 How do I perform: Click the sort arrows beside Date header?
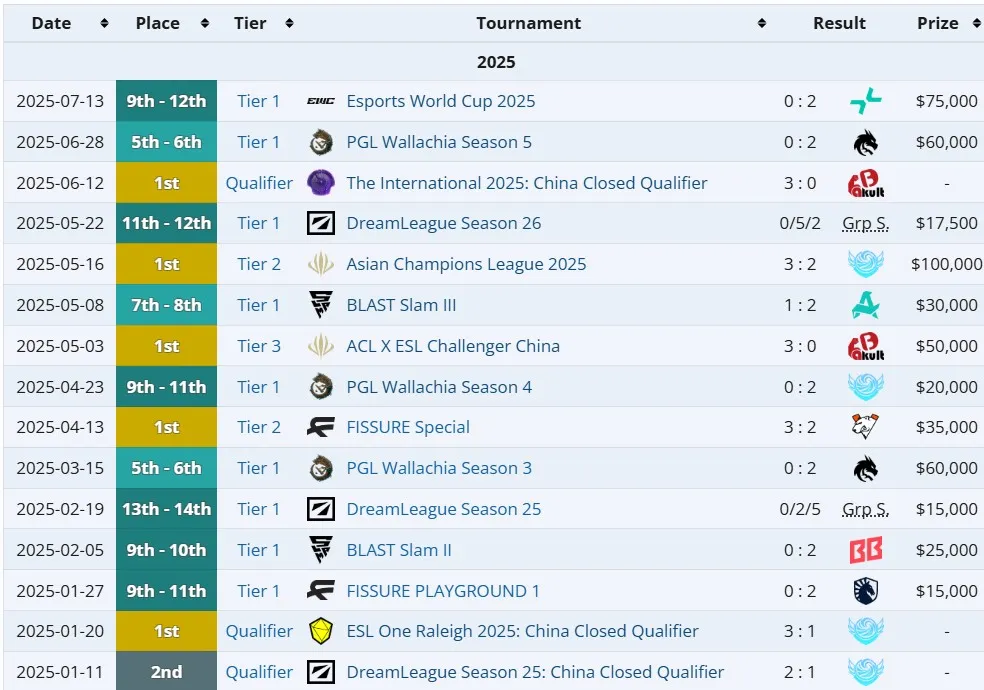point(104,23)
